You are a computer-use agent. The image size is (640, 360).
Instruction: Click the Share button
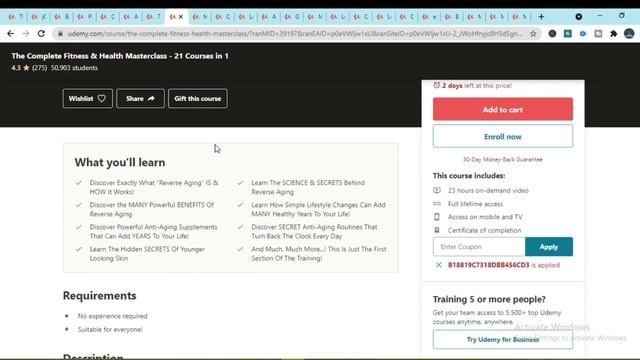pyautogui.click(x=140, y=98)
